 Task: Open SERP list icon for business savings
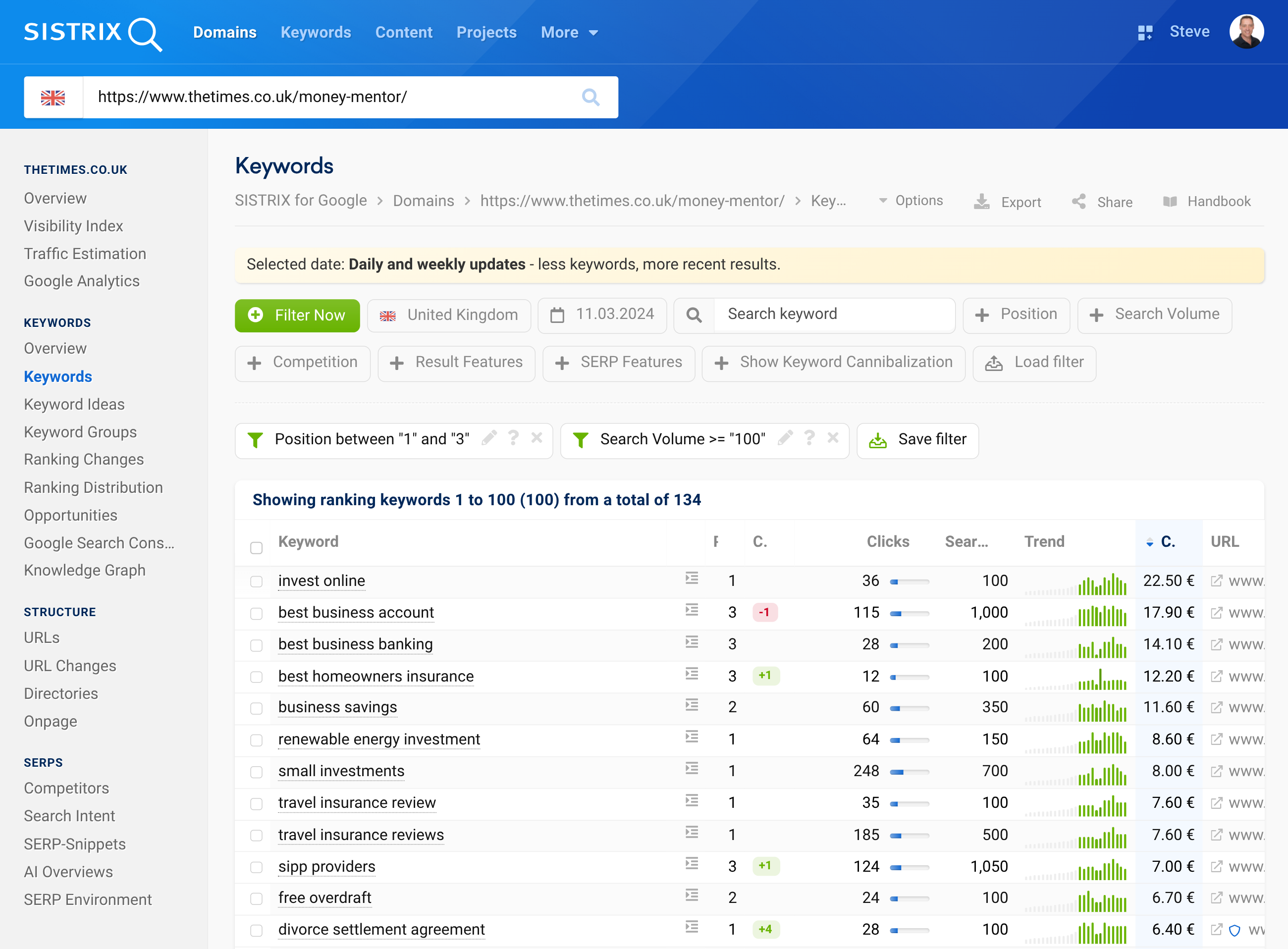pyautogui.click(x=692, y=705)
